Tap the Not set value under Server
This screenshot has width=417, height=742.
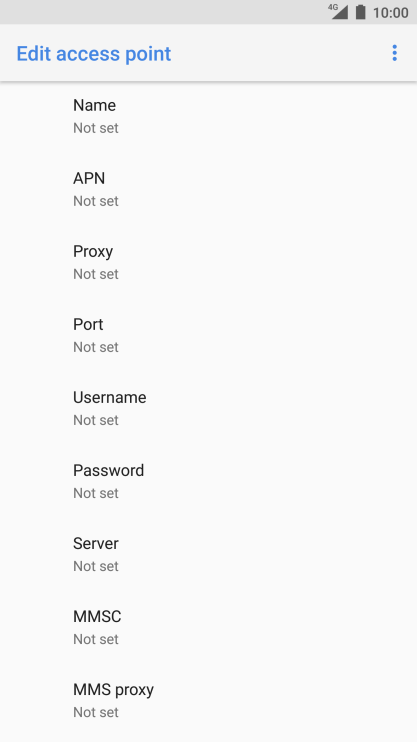[x=96, y=565]
